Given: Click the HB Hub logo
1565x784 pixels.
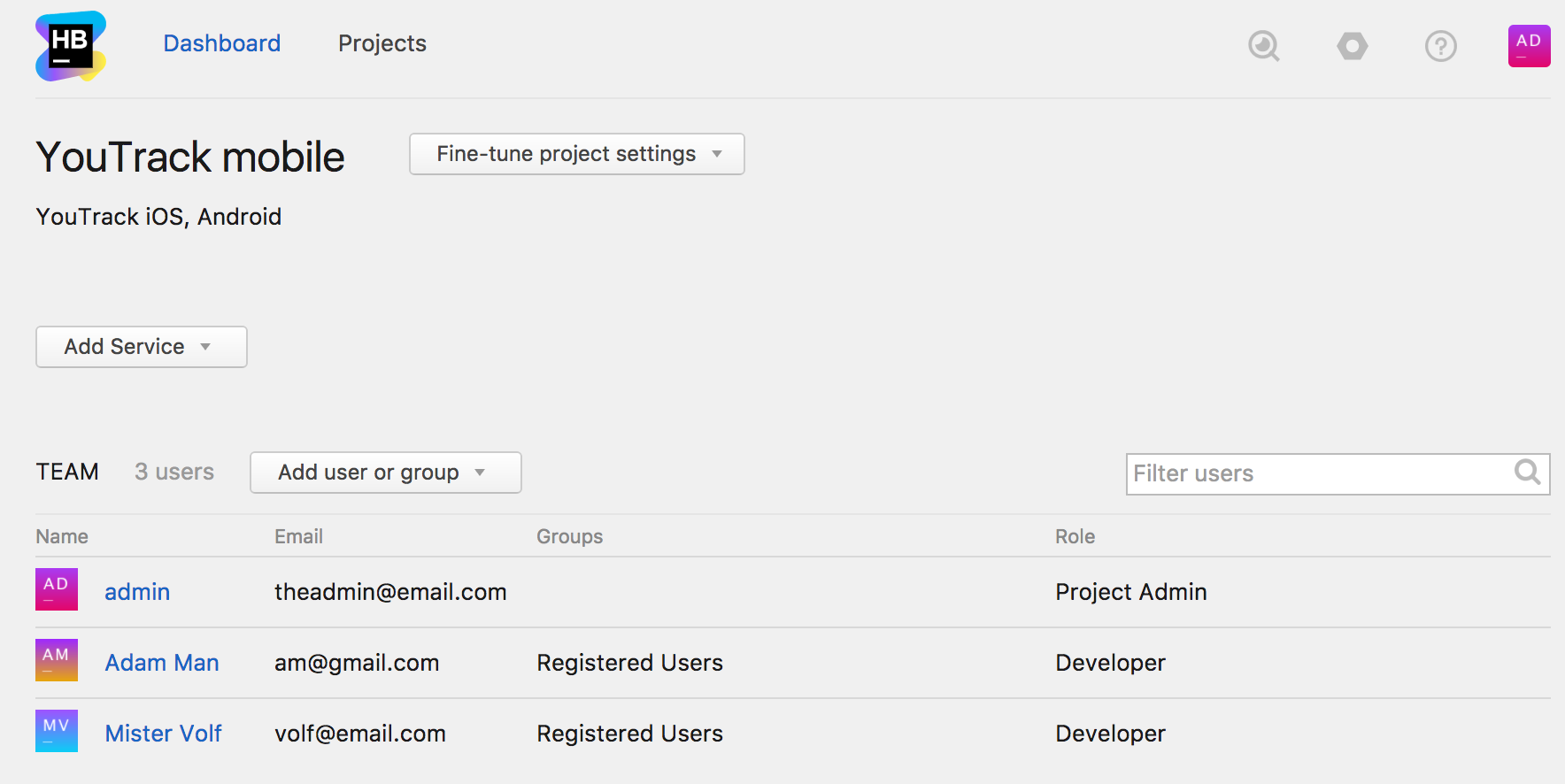Looking at the screenshot, I should point(71,46).
